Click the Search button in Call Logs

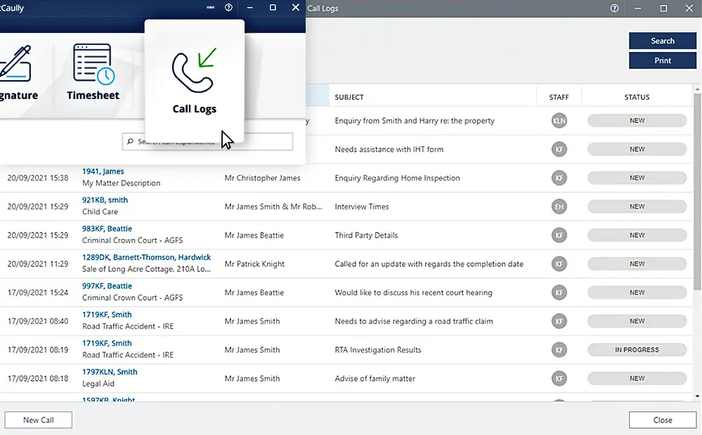point(662,41)
